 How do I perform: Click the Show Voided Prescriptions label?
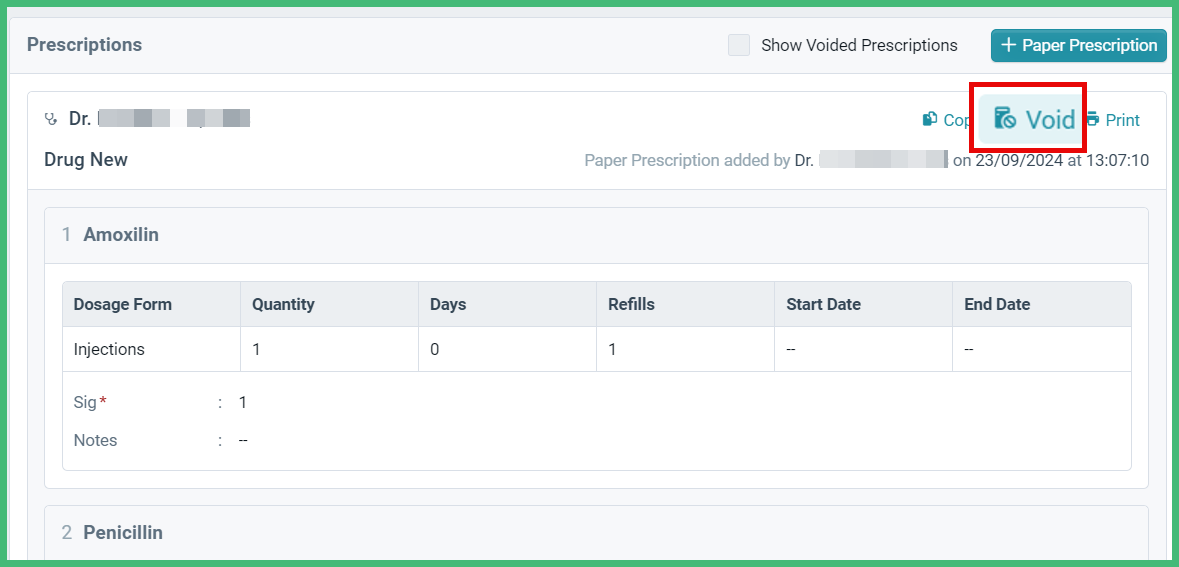point(859,45)
